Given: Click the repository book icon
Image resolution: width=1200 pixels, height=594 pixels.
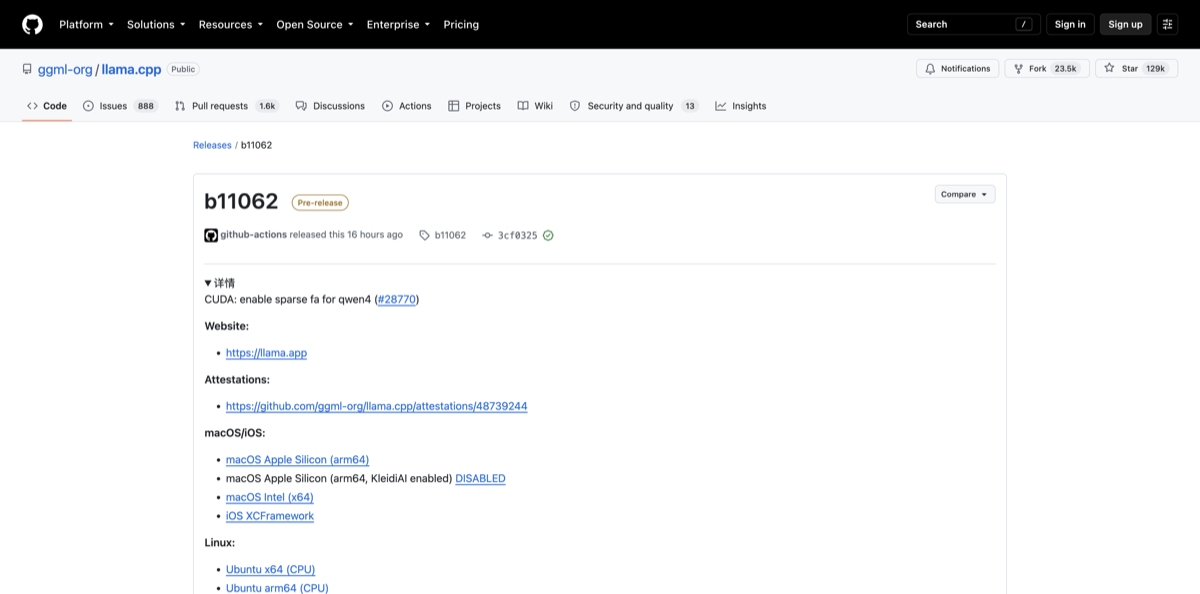Looking at the screenshot, I should [x=27, y=69].
